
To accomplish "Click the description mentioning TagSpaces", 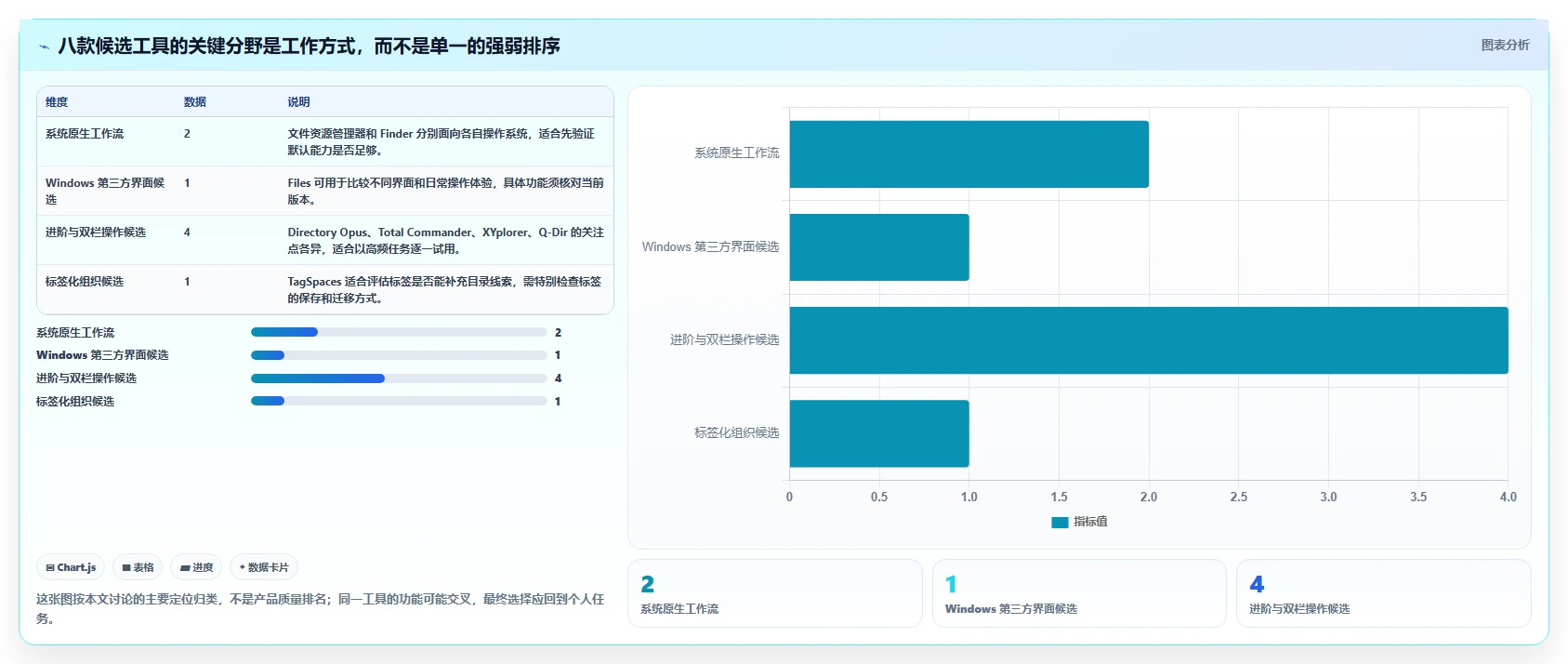I will tap(444, 290).
